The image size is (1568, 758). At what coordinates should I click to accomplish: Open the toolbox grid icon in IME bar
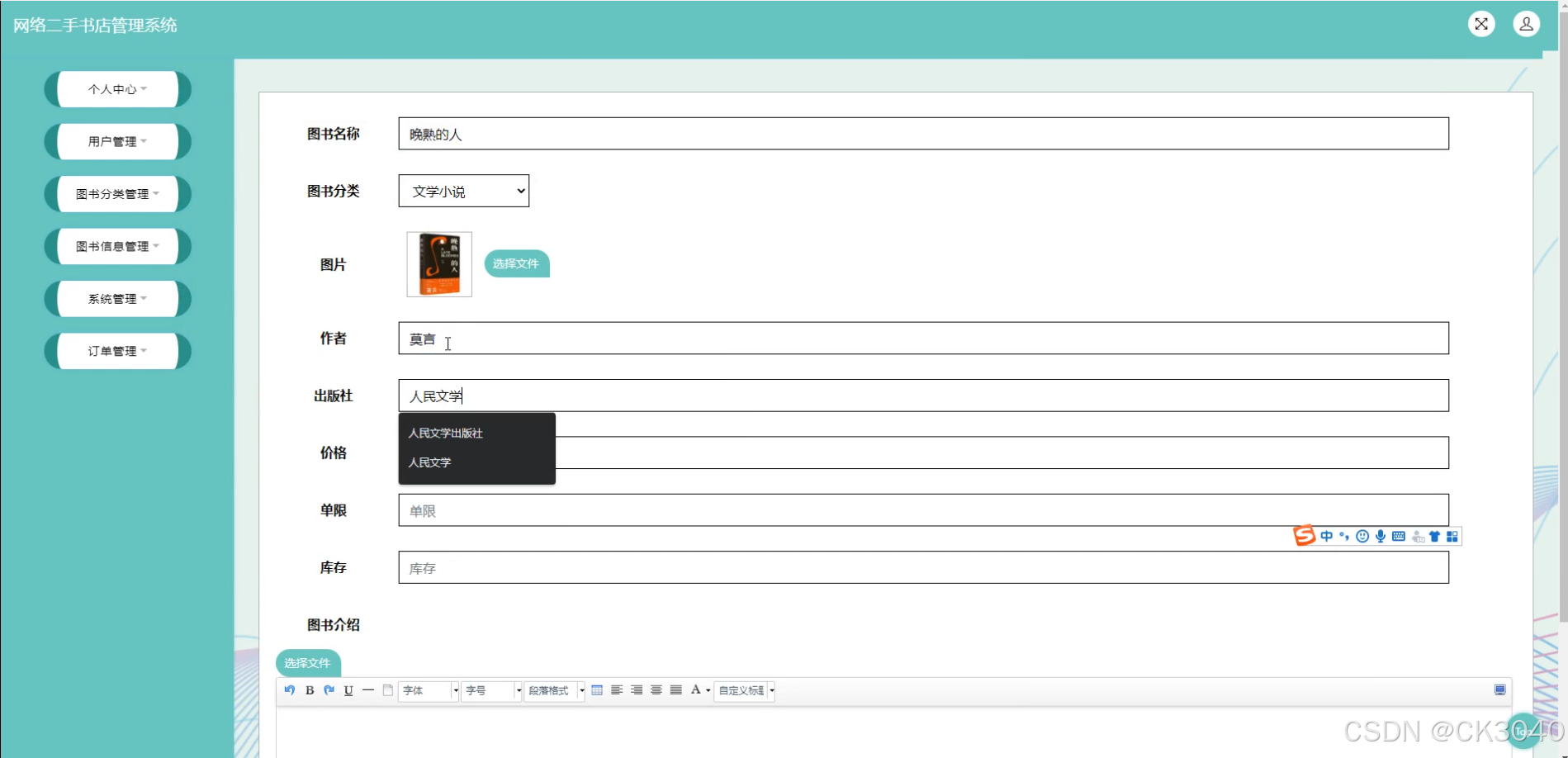pos(1452,537)
